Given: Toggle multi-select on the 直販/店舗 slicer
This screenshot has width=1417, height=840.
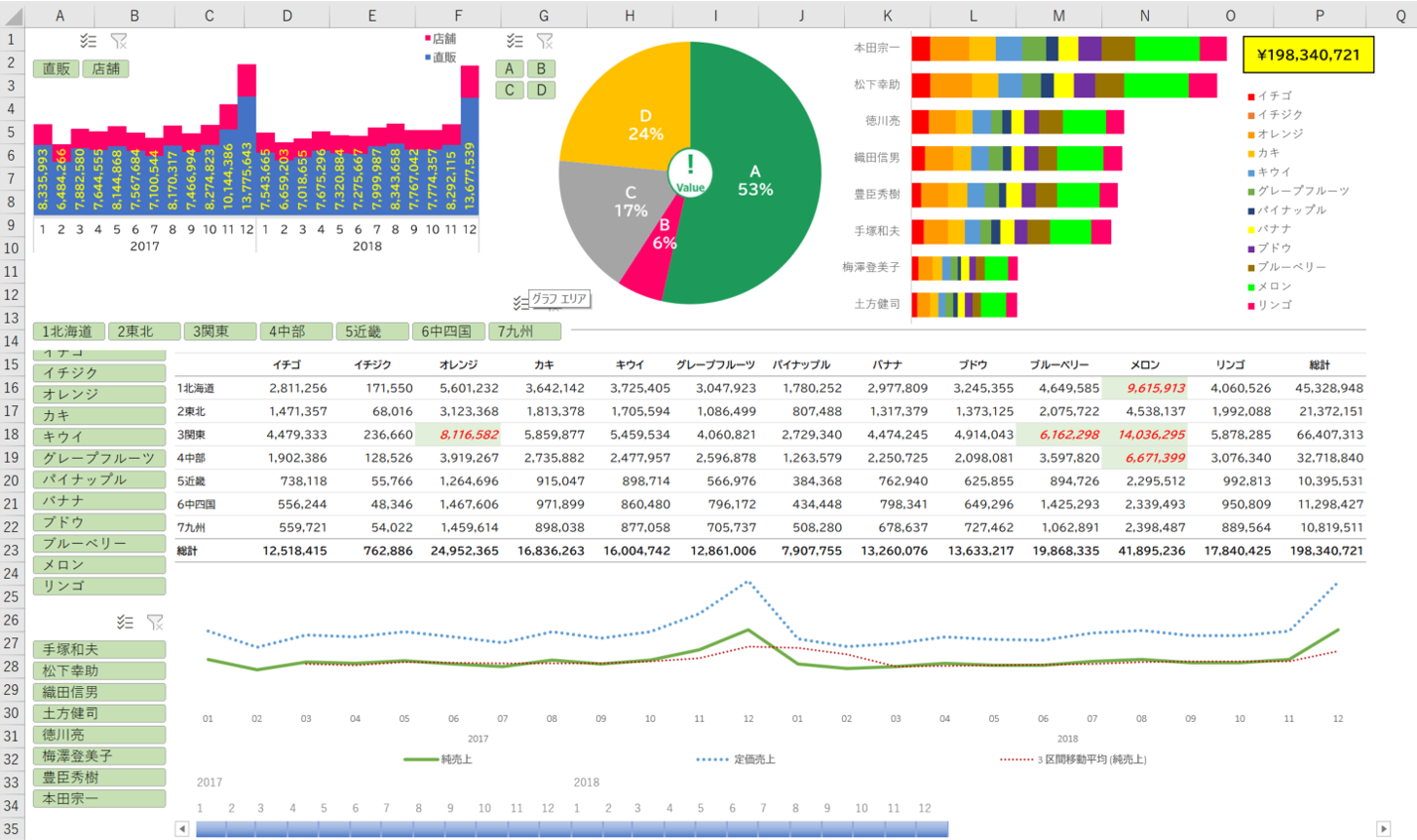Looking at the screenshot, I should (x=88, y=41).
